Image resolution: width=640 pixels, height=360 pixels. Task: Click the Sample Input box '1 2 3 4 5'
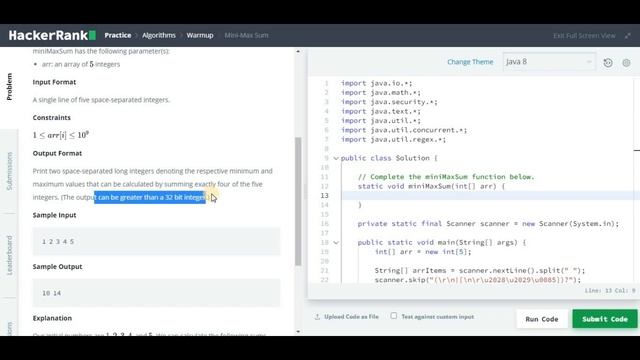(x=156, y=241)
